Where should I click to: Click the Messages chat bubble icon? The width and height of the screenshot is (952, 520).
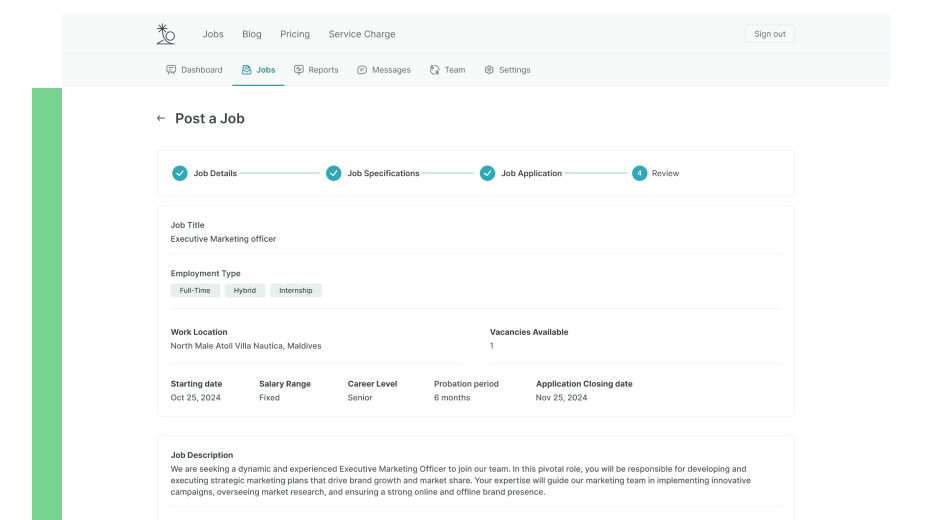(362, 70)
